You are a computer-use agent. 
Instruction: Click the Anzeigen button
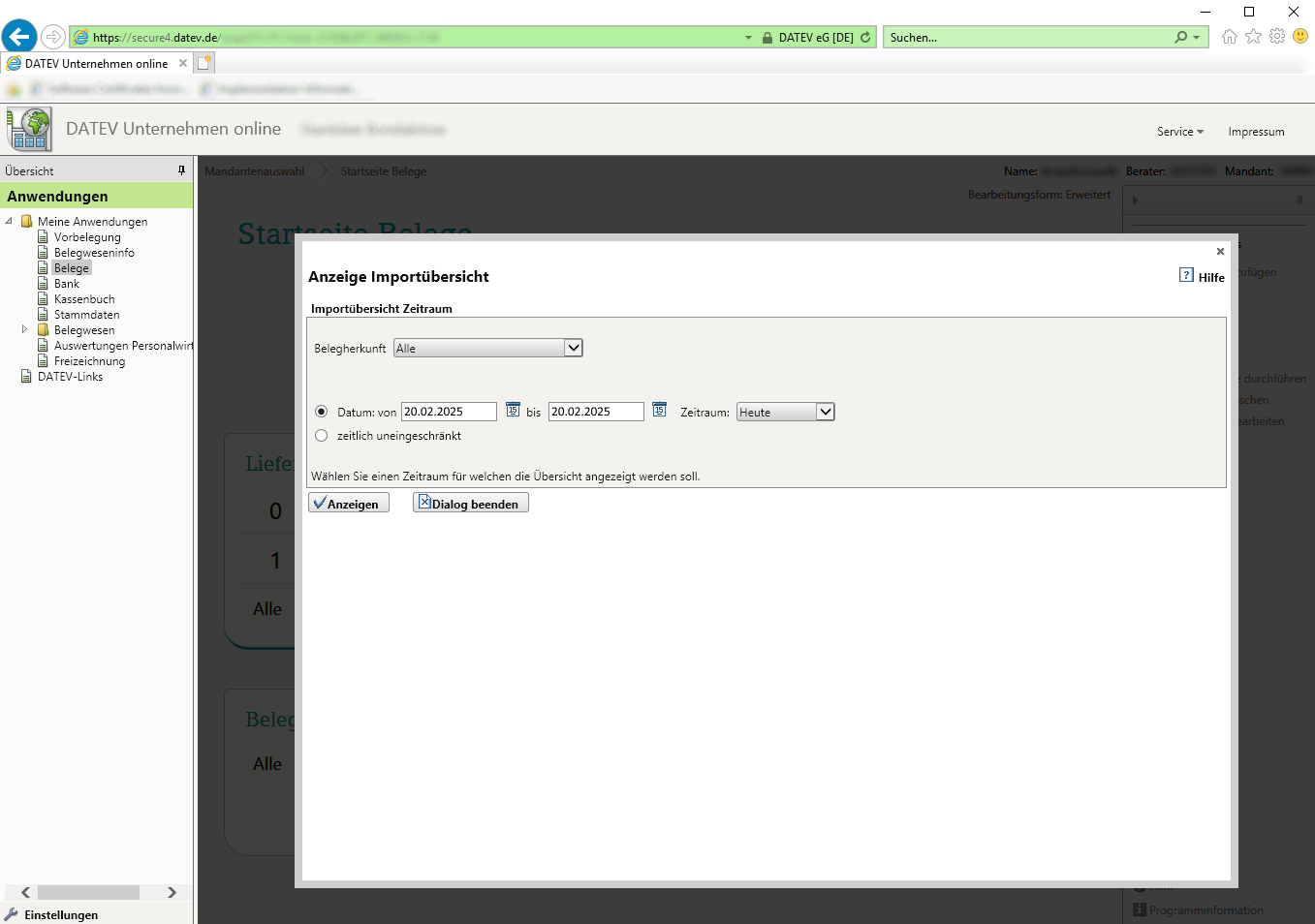click(x=349, y=503)
